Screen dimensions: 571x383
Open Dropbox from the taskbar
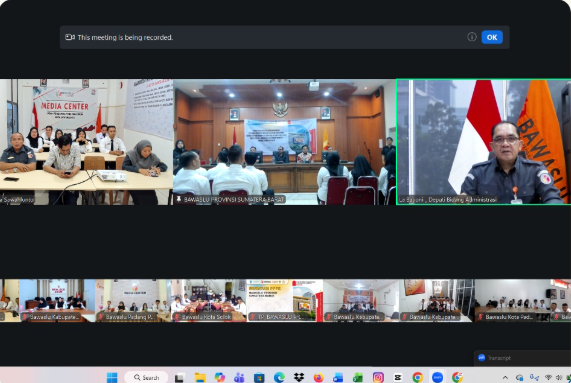point(299,378)
